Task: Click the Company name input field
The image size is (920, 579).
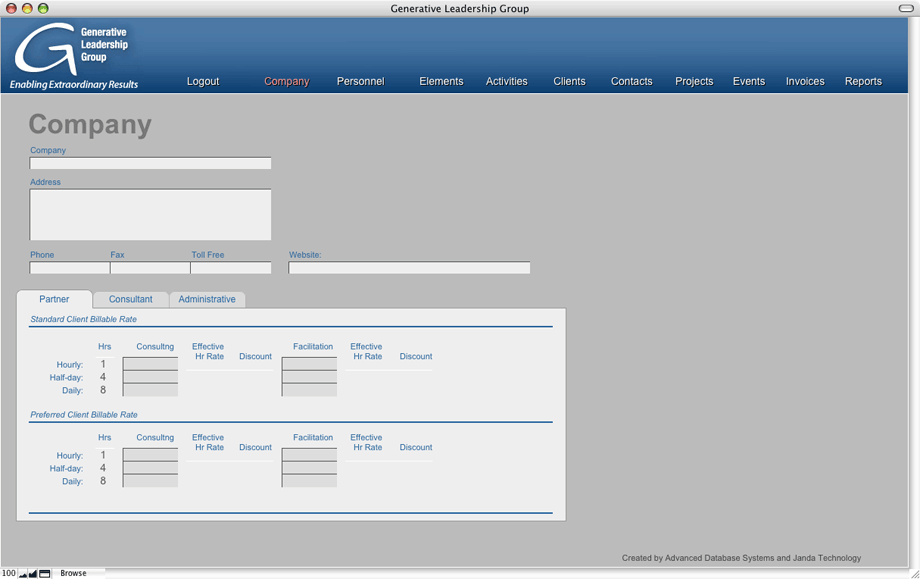Action: click(150, 163)
